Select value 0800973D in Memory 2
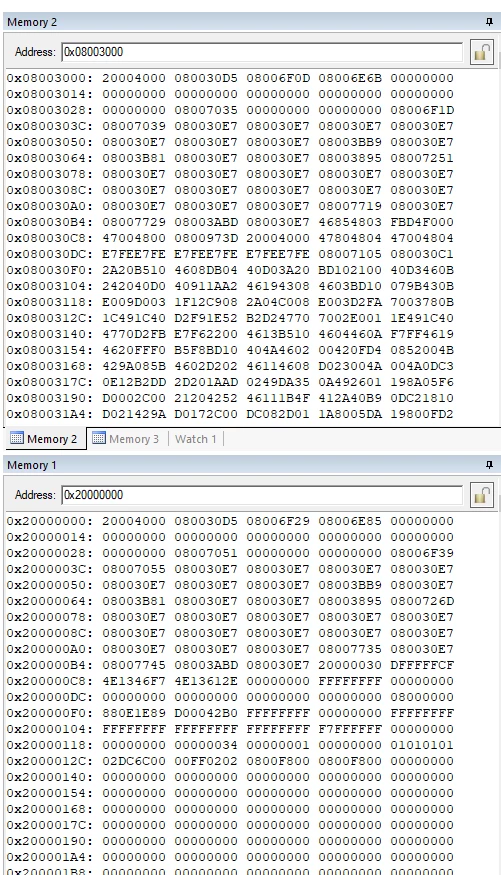501x875 pixels. tap(206, 238)
